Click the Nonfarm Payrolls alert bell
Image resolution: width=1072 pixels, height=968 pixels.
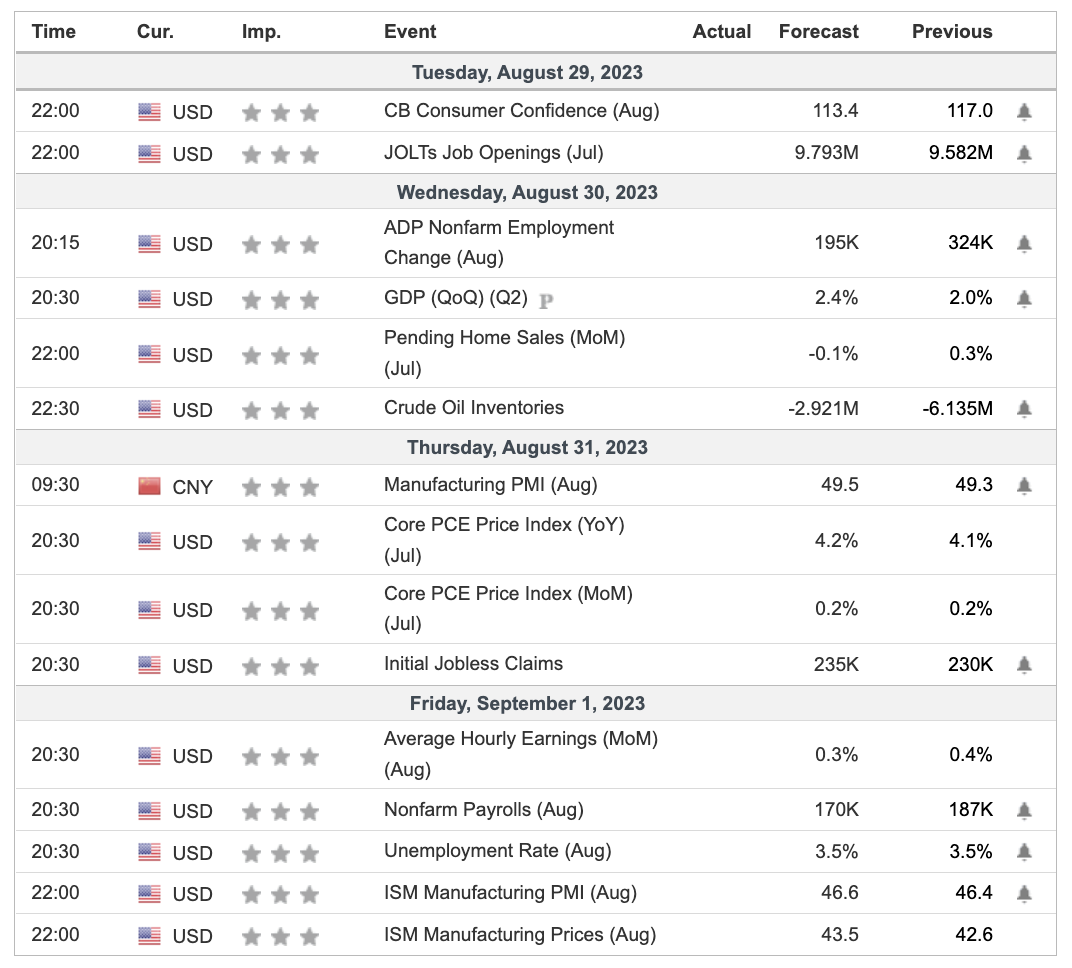[1024, 811]
